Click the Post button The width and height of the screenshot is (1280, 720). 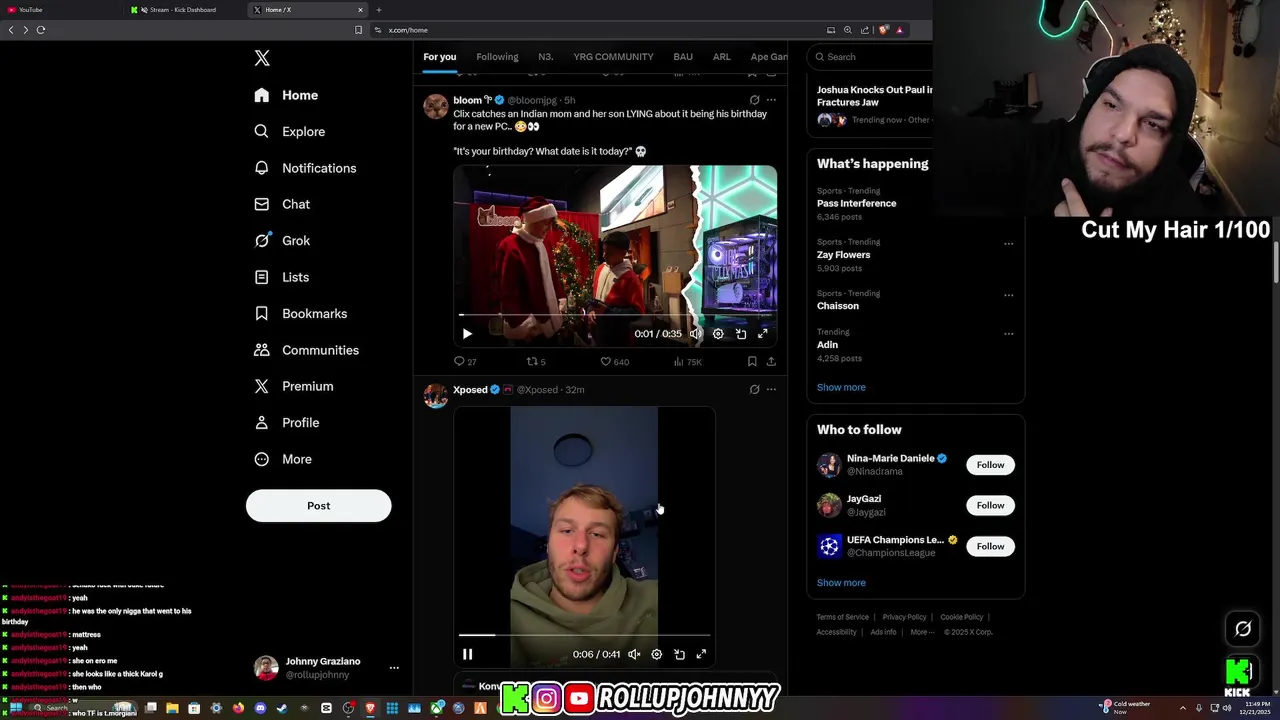tap(318, 505)
